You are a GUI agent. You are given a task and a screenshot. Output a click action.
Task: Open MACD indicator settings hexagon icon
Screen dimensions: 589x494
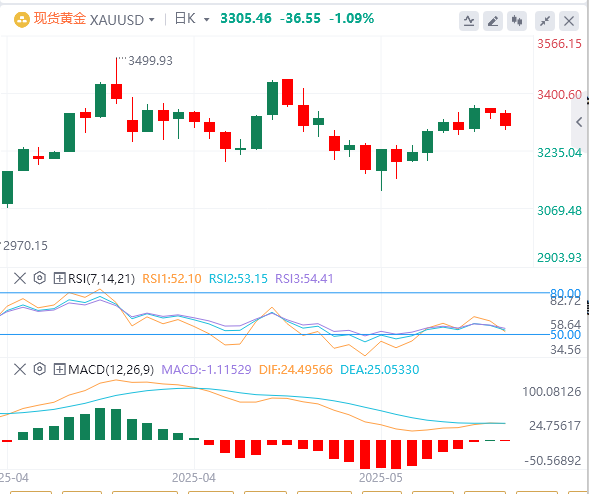click(x=39, y=369)
